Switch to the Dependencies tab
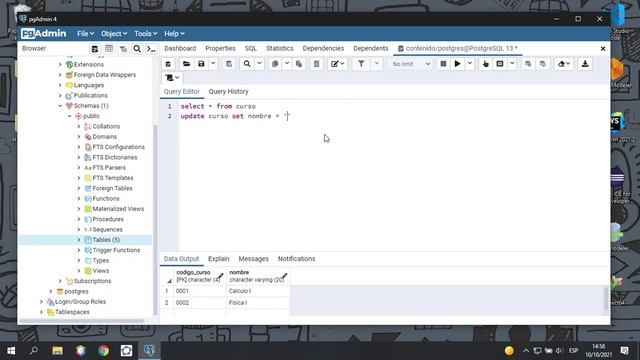Screen dimensions: 640x360 [323, 48]
